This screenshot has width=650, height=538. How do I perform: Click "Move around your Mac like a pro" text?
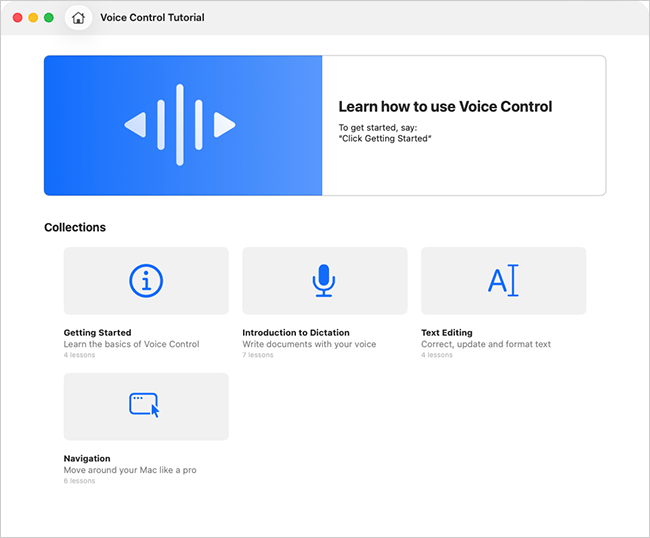coord(130,470)
